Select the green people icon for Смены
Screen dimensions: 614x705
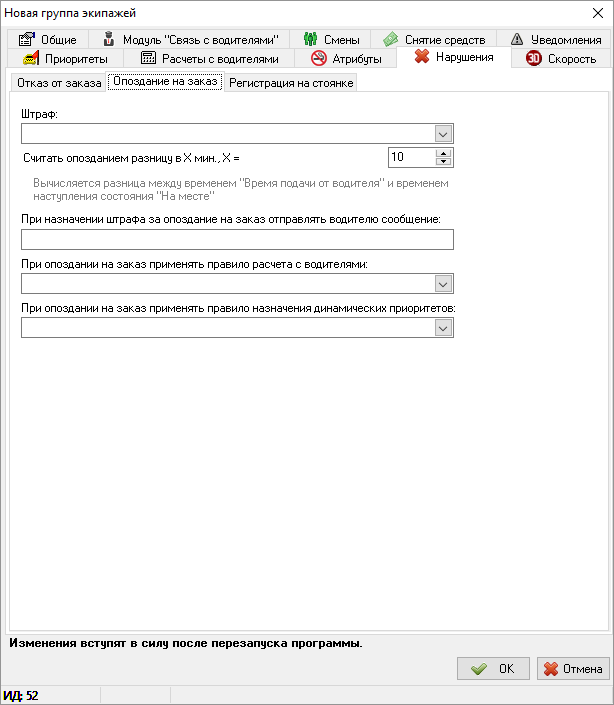point(311,39)
